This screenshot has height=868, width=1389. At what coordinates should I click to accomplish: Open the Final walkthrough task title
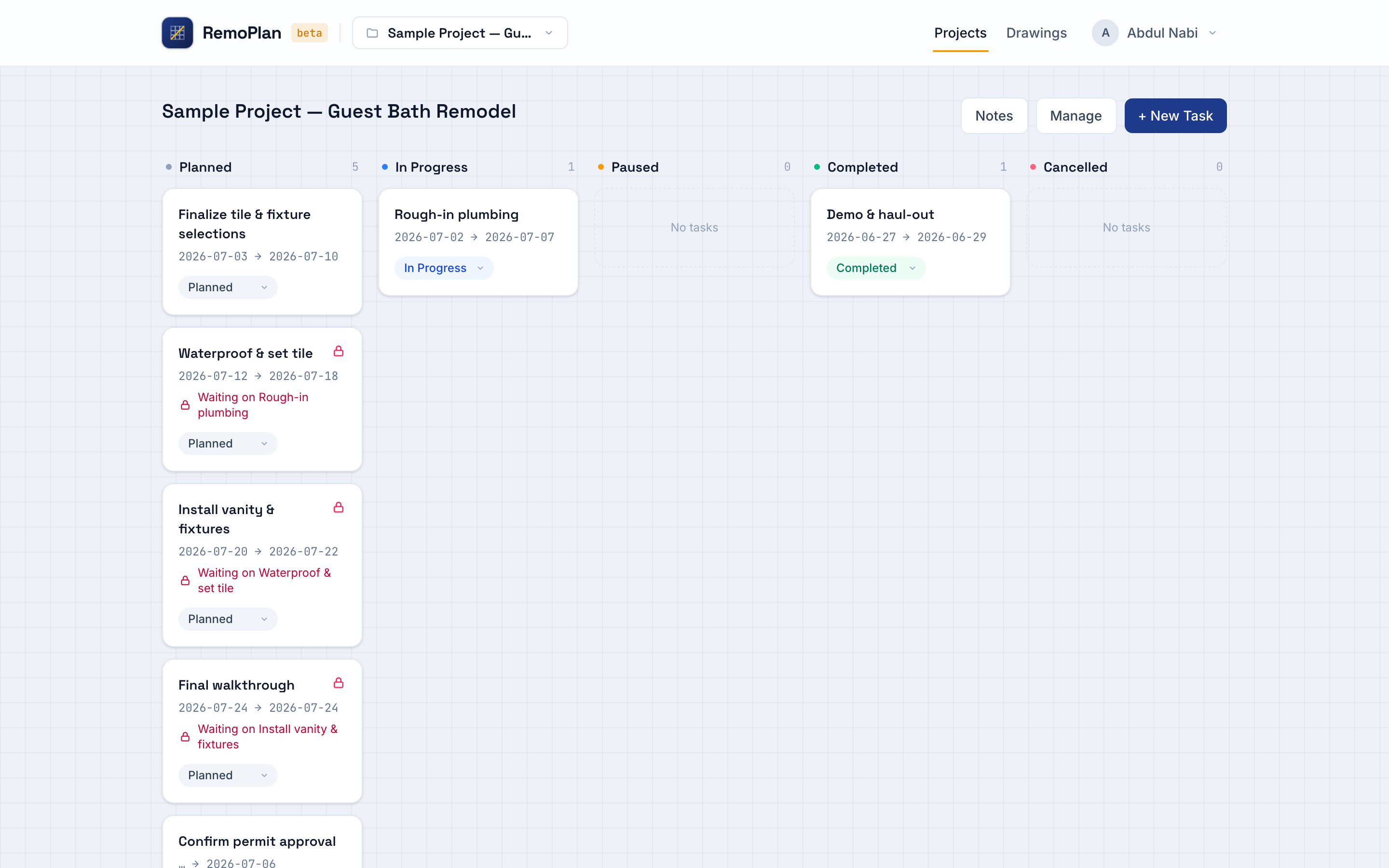point(236,685)
